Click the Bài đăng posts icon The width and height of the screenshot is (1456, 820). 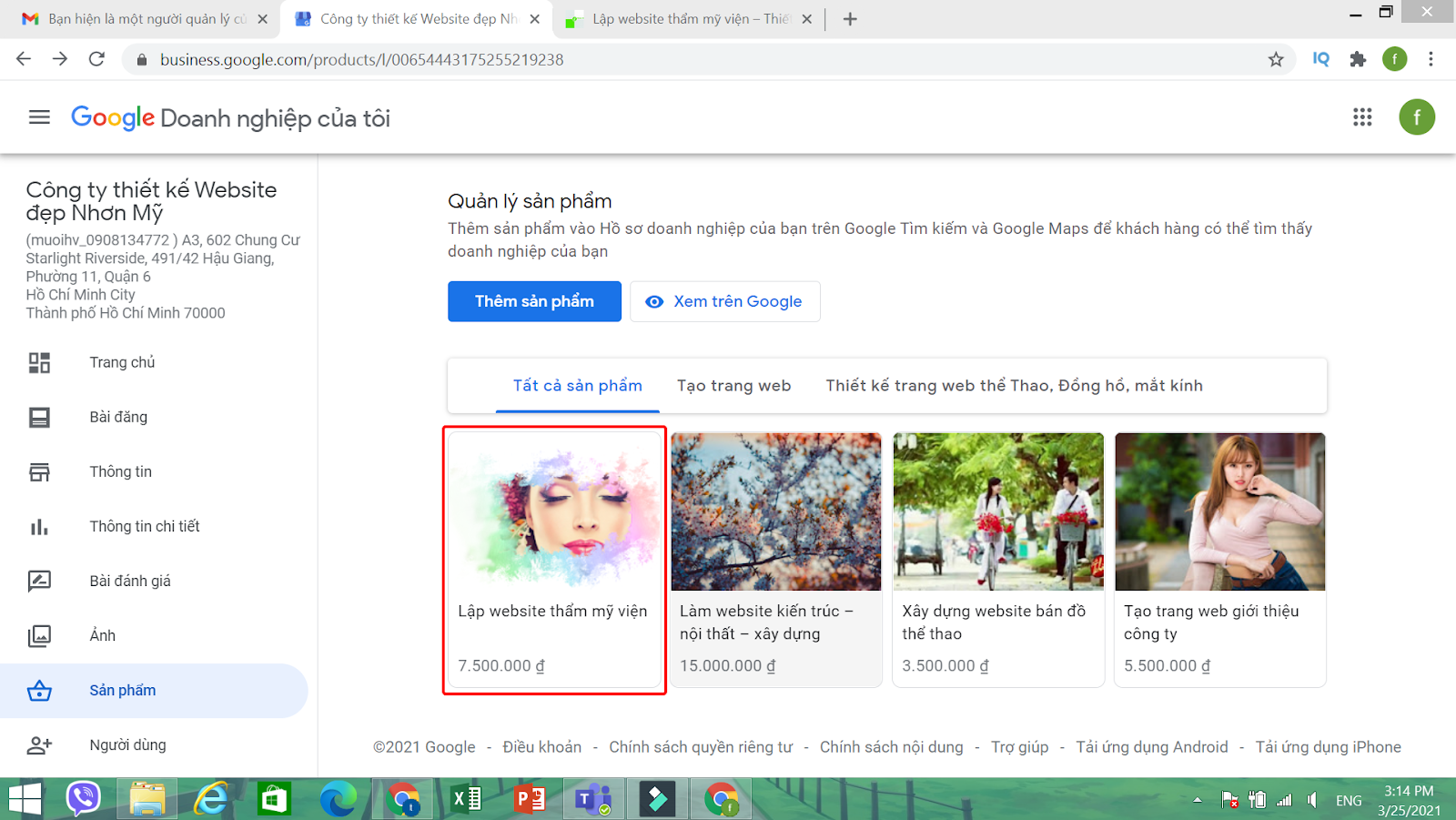39,417
